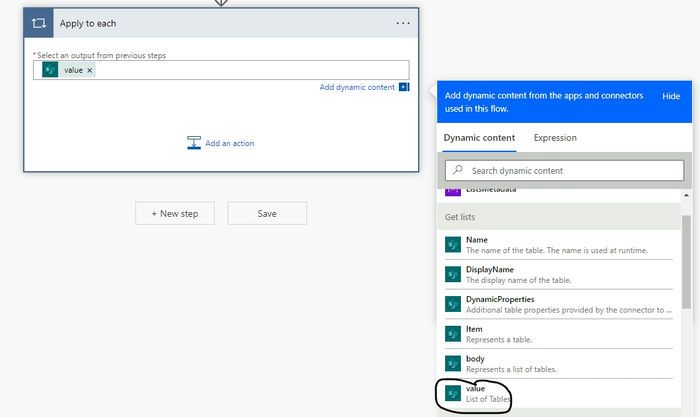Select the DynamicProperties item

[558, 304]
